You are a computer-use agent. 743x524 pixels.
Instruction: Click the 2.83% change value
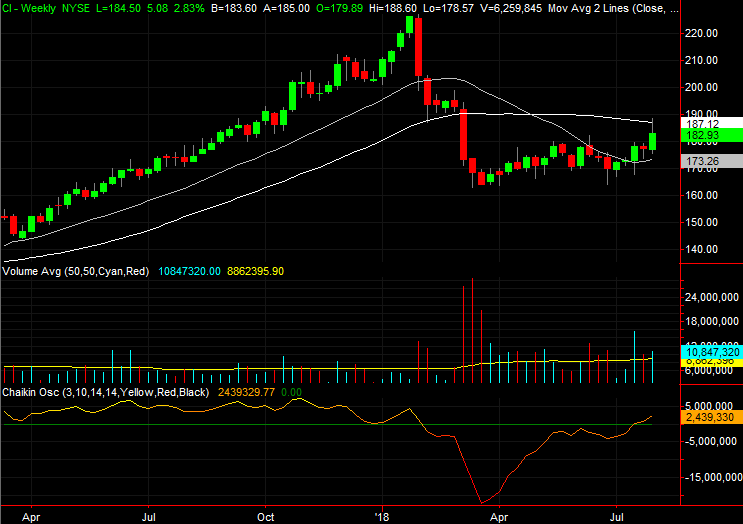point(189,8)
